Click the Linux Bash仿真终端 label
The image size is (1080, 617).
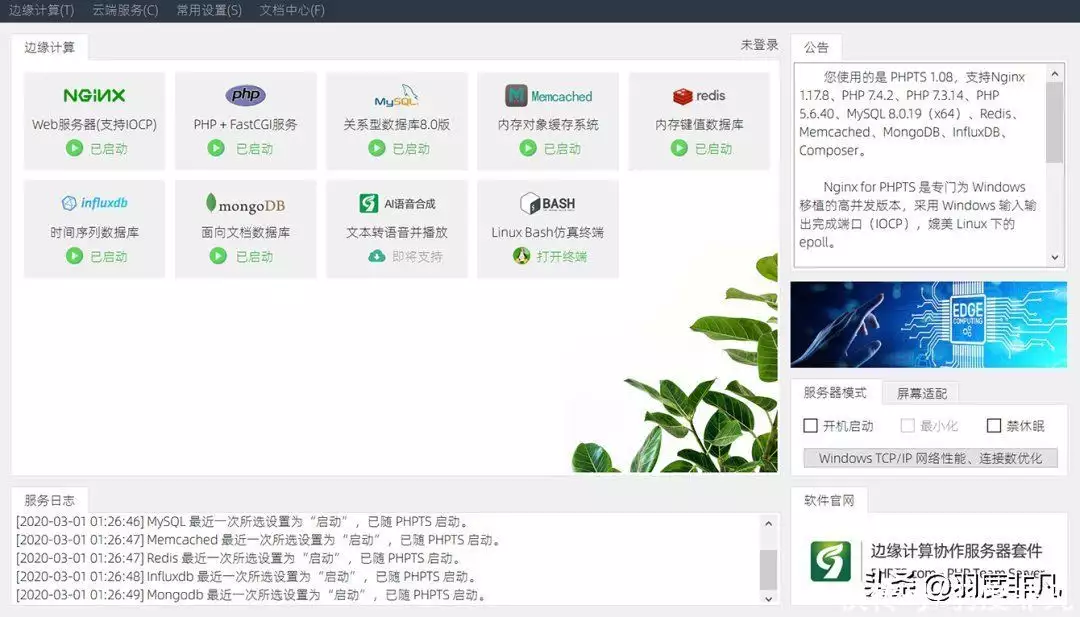pyautogui.click(x=548, y=232)
